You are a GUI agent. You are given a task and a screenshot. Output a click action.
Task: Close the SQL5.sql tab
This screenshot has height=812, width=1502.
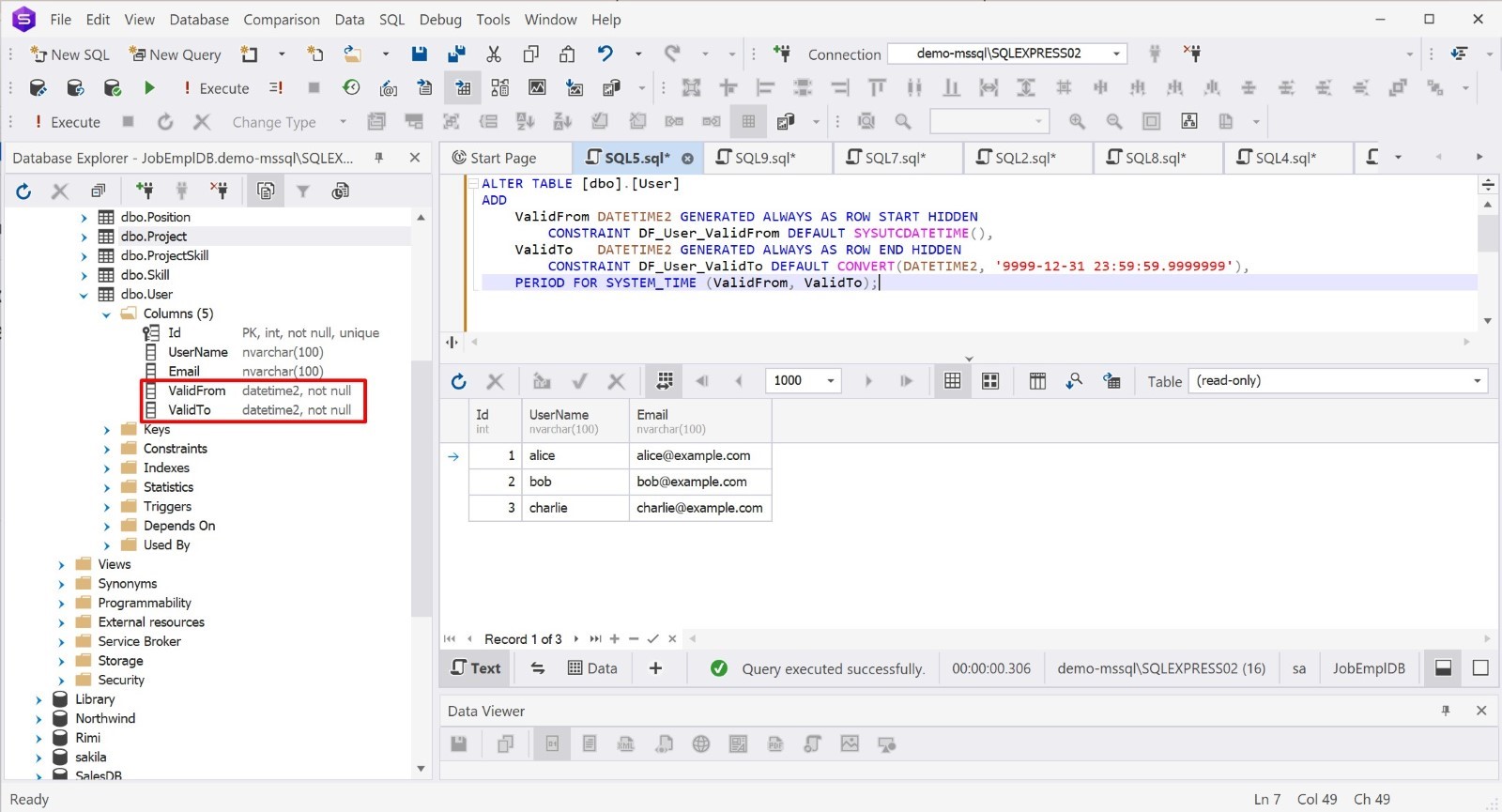[x=687, y=159]
